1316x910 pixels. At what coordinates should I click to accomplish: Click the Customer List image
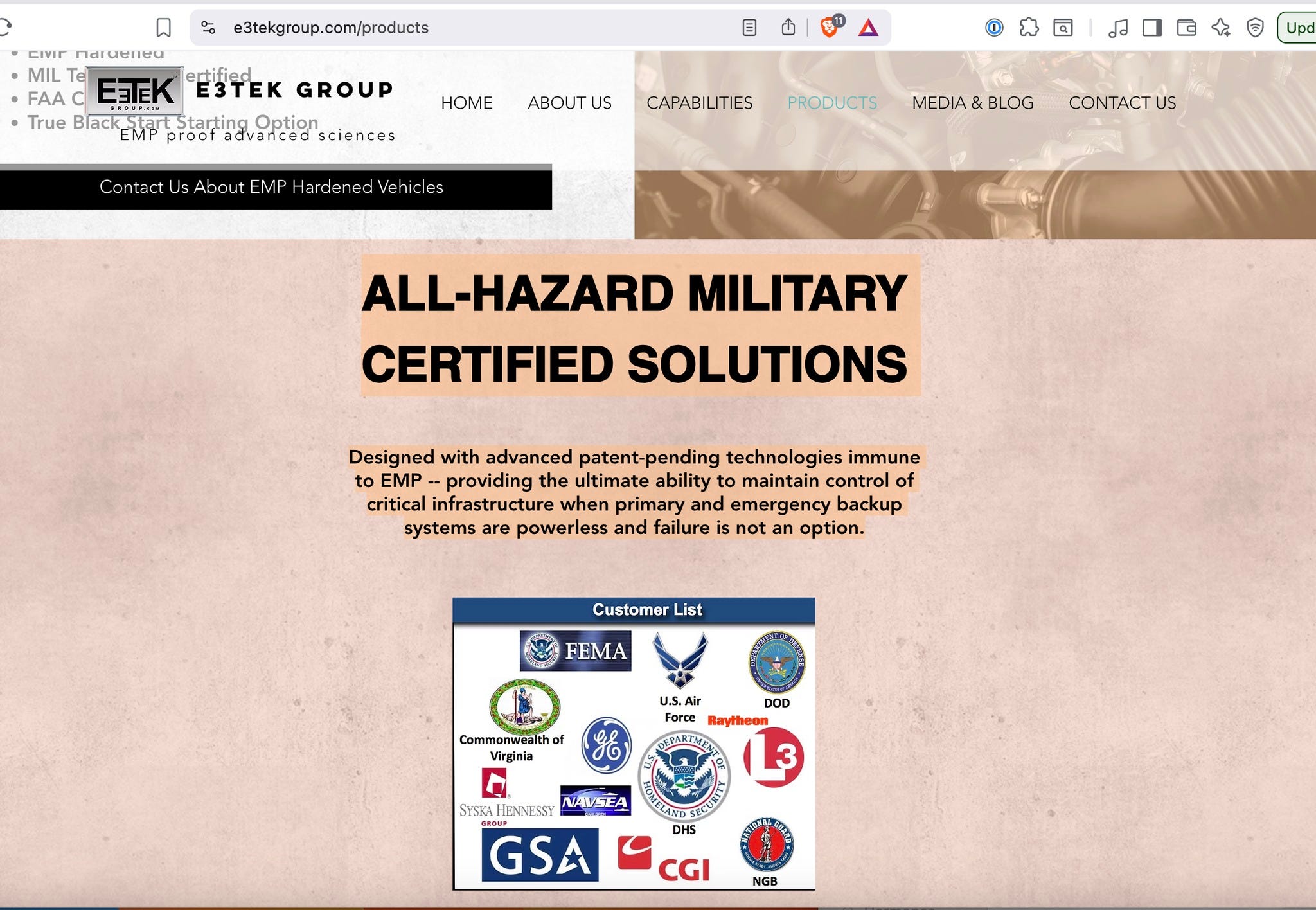coord(634,744)
